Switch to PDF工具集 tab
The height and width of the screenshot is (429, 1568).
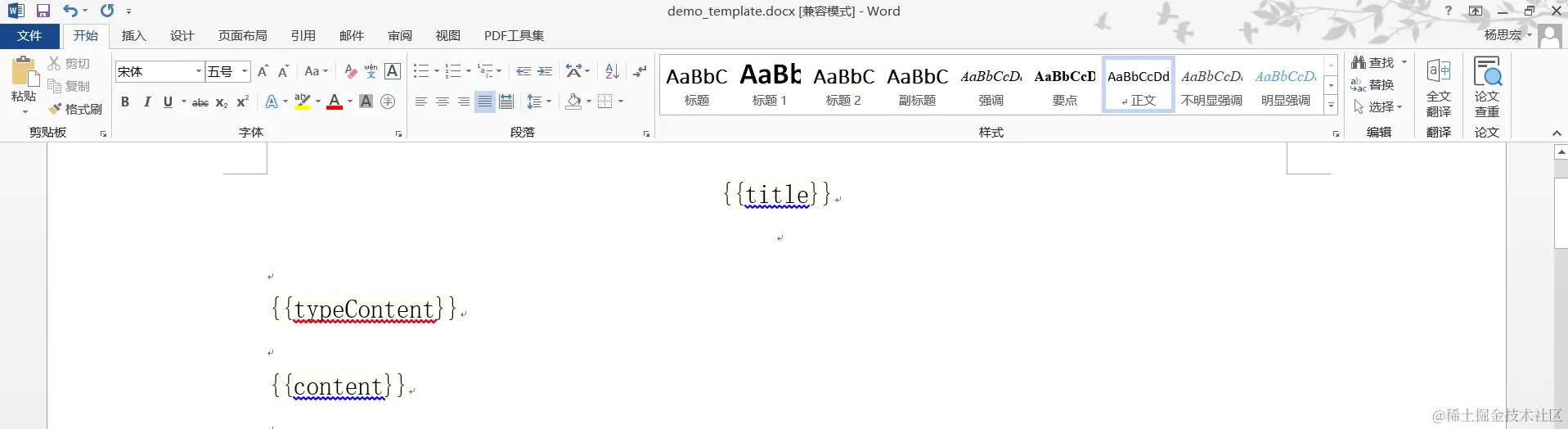tap(514, 36)
